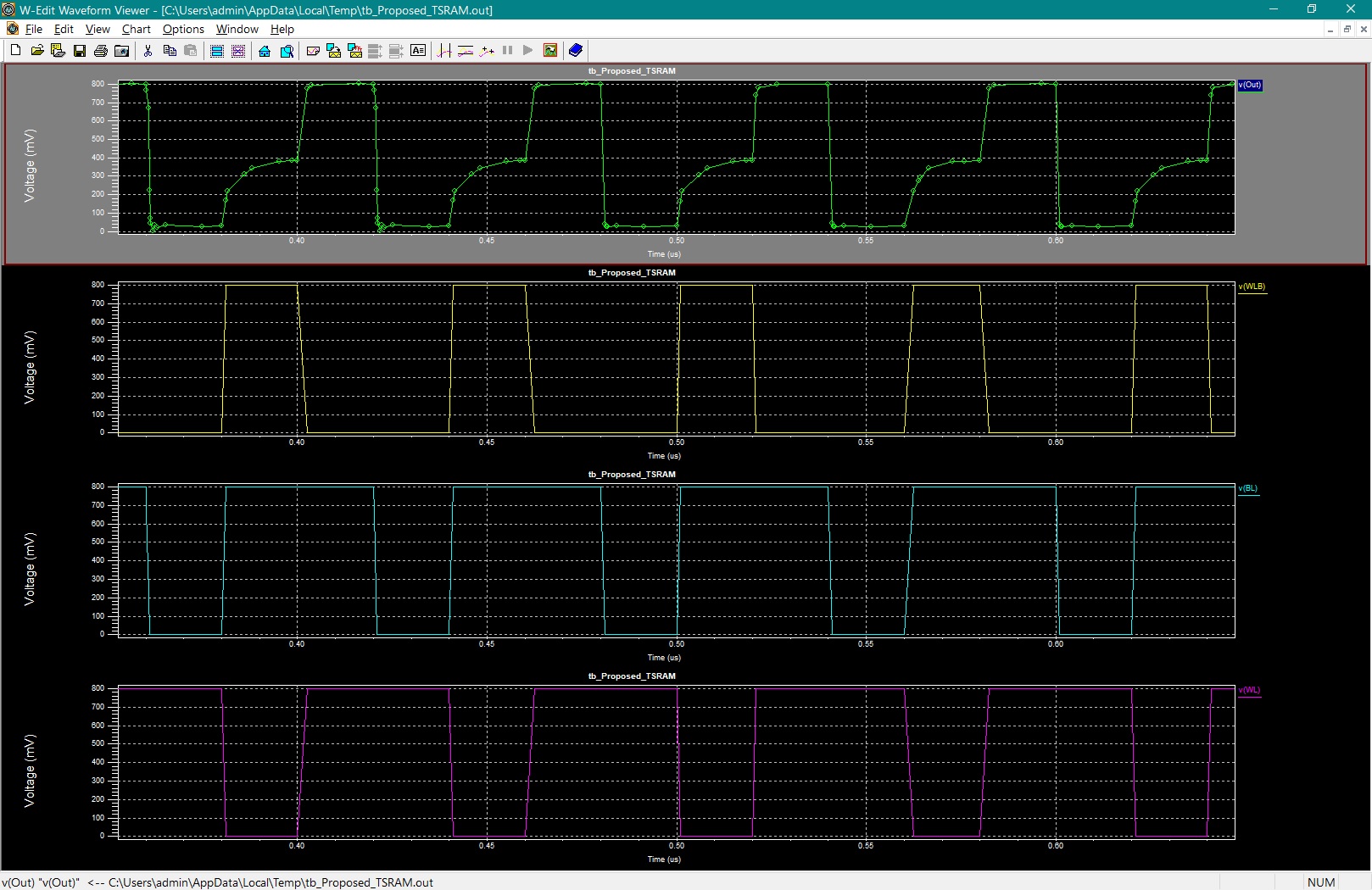Click the magenta v(WL) trace legend
The width and height of the screenshot is (1372, 890).
pos(1249,690)
